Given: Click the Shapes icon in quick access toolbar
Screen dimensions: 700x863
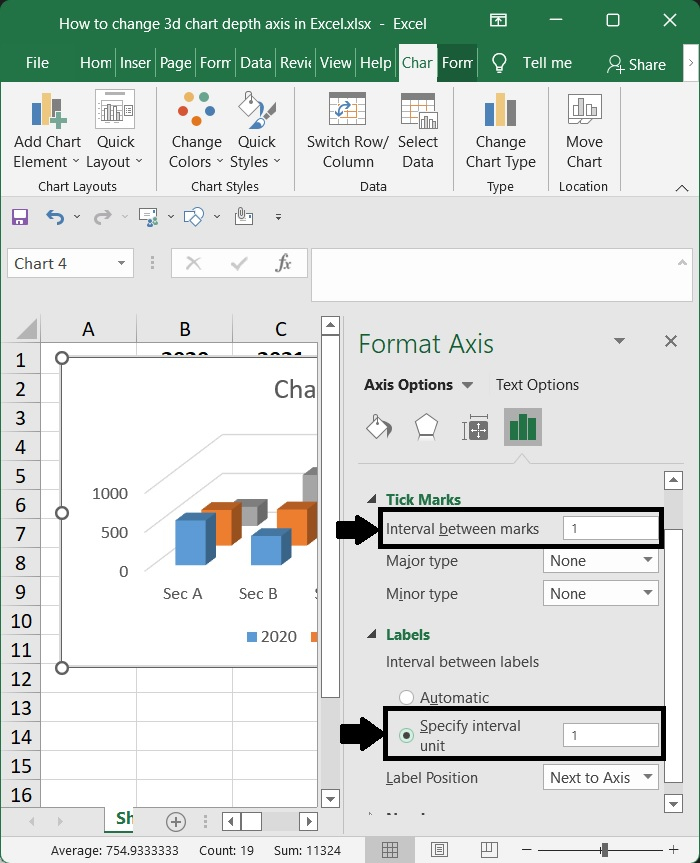Looking at the screenshot, I should point(194,217).
